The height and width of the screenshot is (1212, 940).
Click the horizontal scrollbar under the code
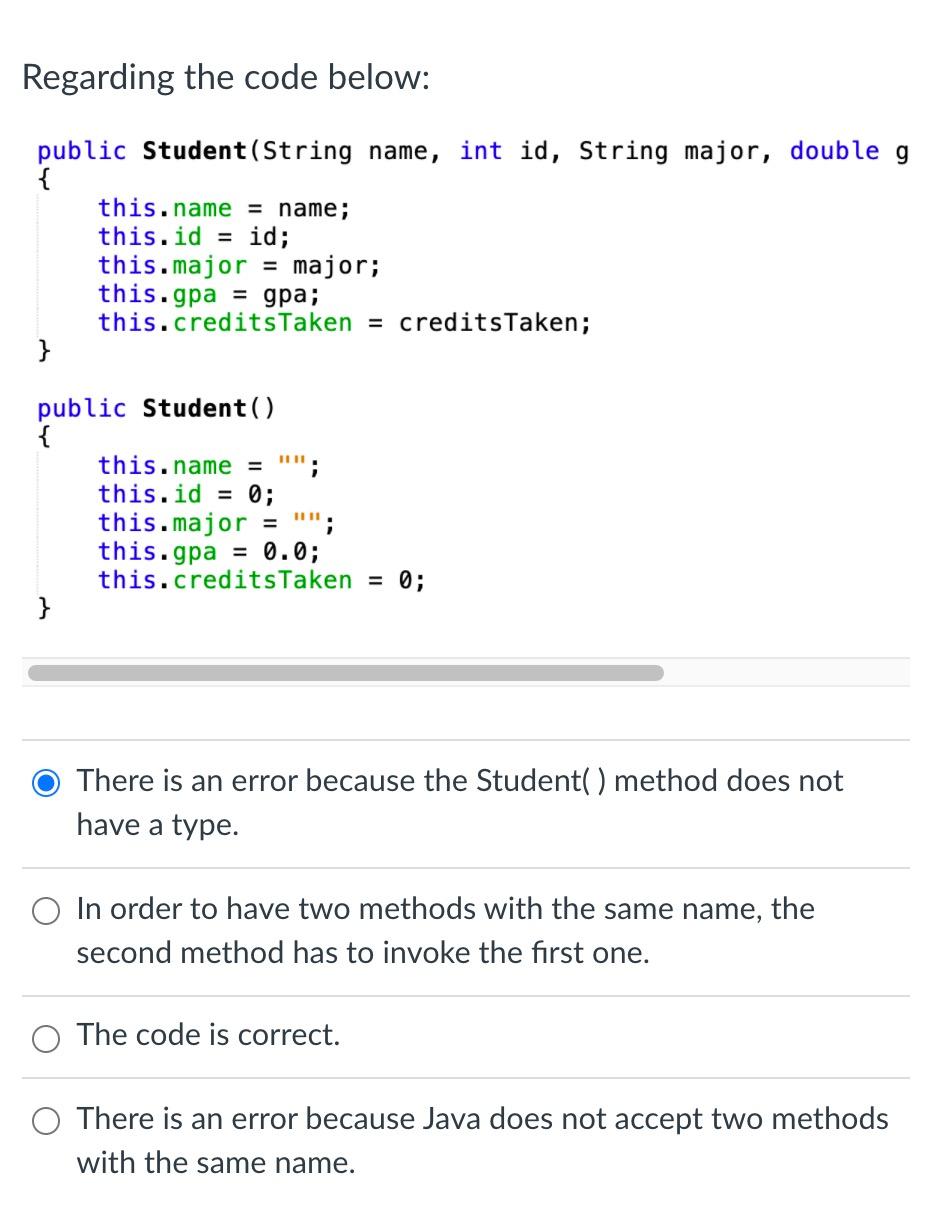pyautogui.click(x=345, y=672)
